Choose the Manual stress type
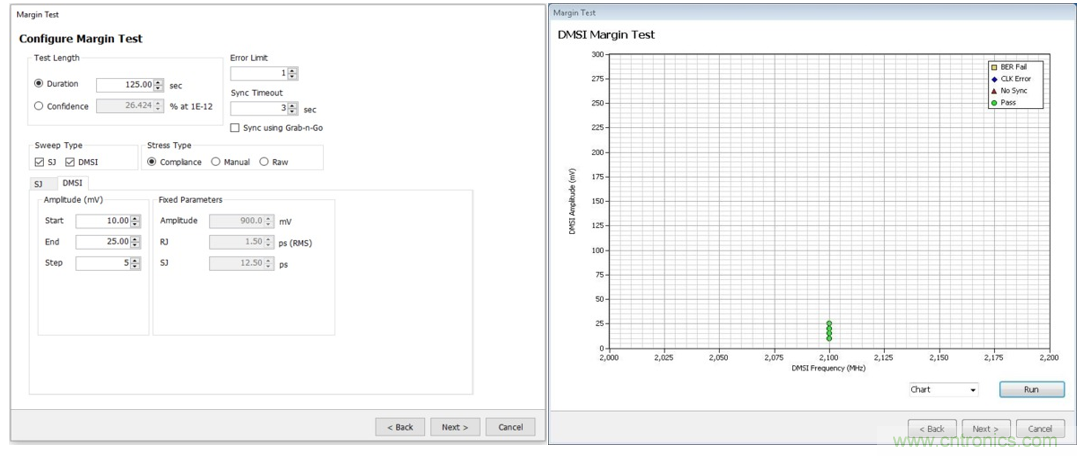 (x=216, y=162)
